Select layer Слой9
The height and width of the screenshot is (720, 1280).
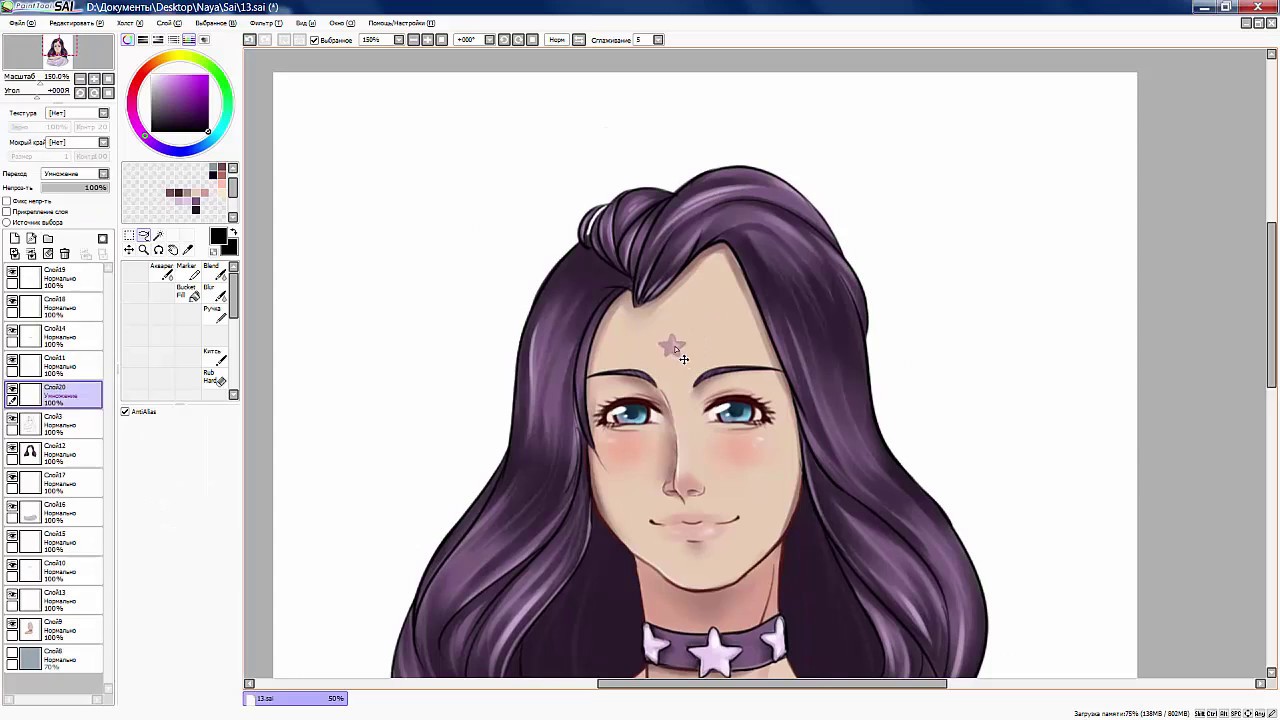[55, 629]
